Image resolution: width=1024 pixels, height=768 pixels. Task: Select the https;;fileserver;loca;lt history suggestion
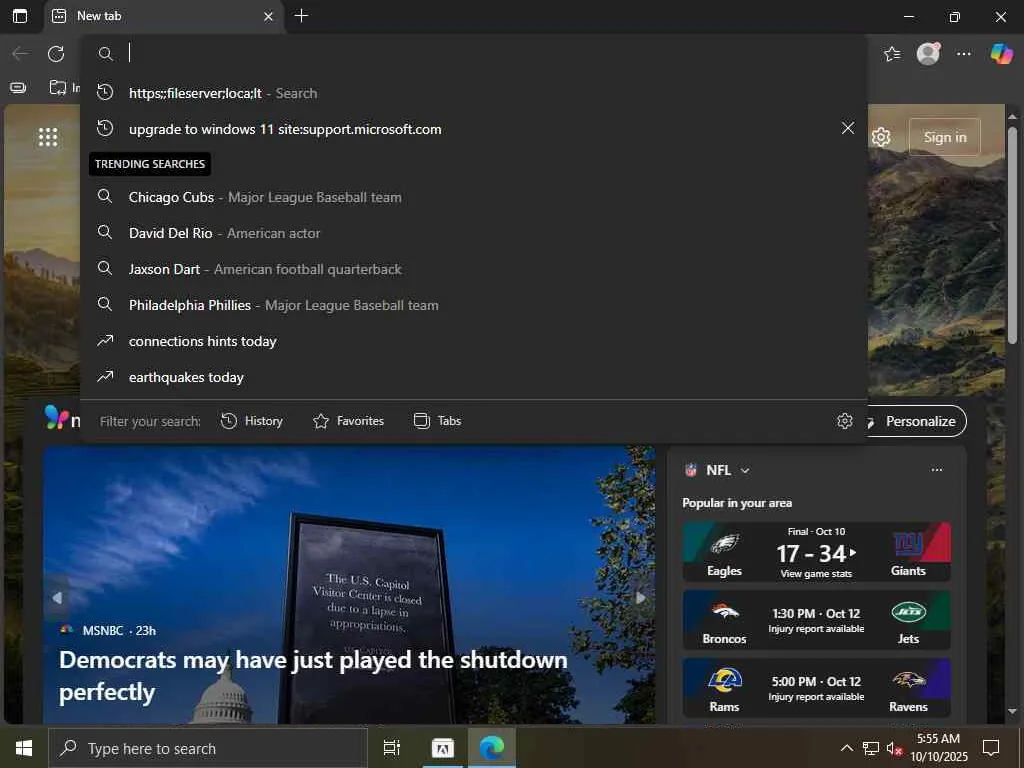(x=474, y=93)
